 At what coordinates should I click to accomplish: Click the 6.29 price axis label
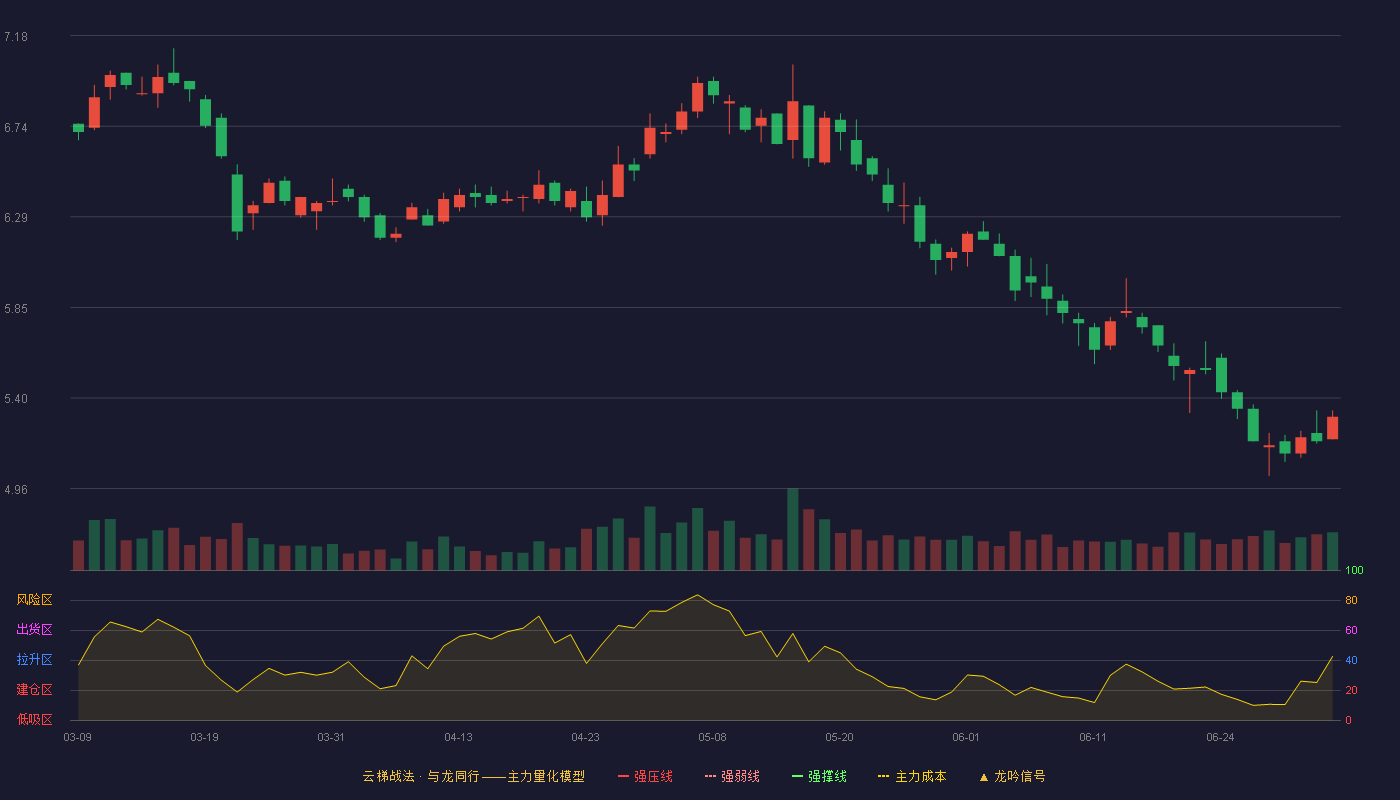(16, 218)
